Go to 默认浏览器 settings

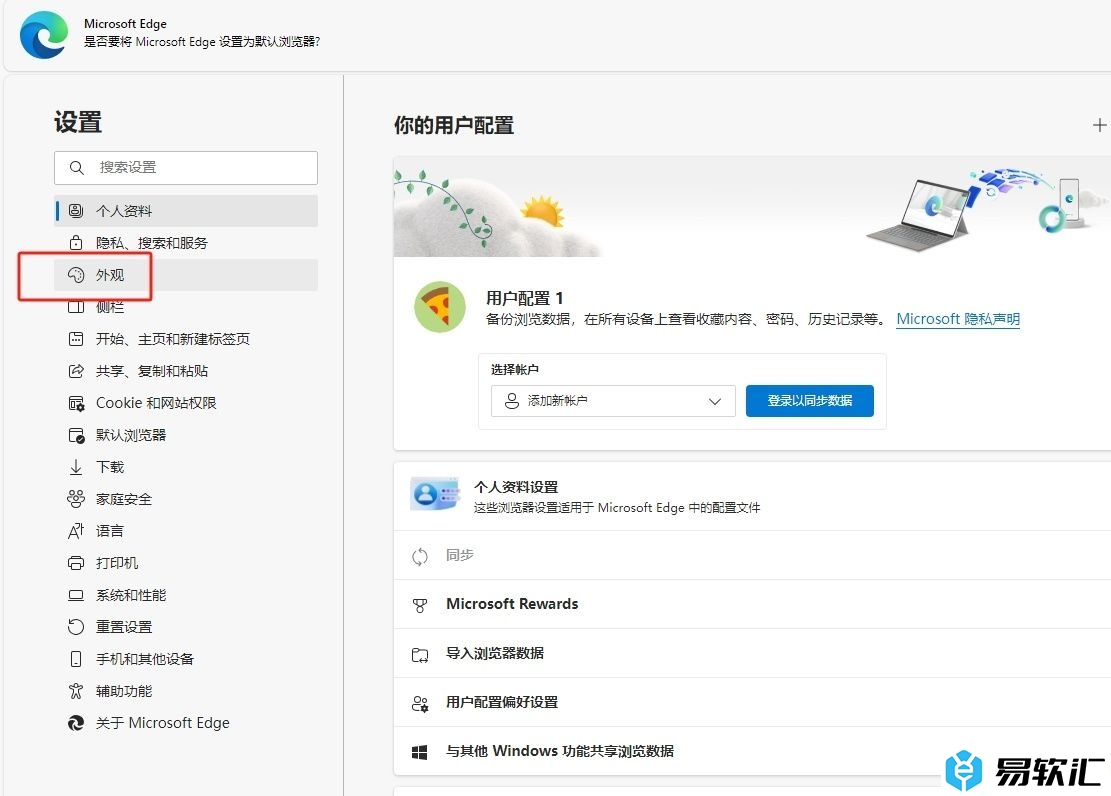[186, 435]
